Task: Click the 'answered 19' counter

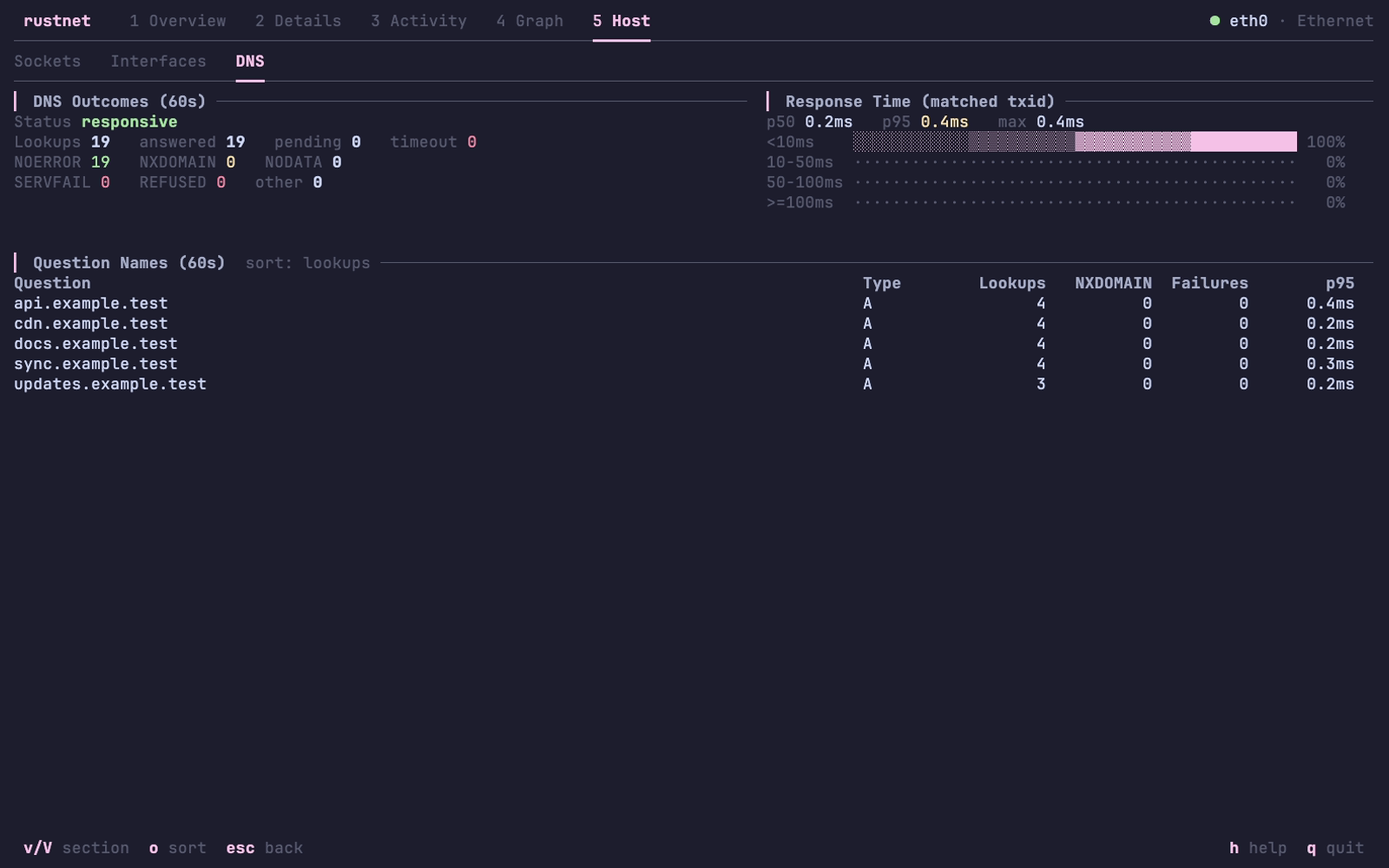Action: click(192, 142)
